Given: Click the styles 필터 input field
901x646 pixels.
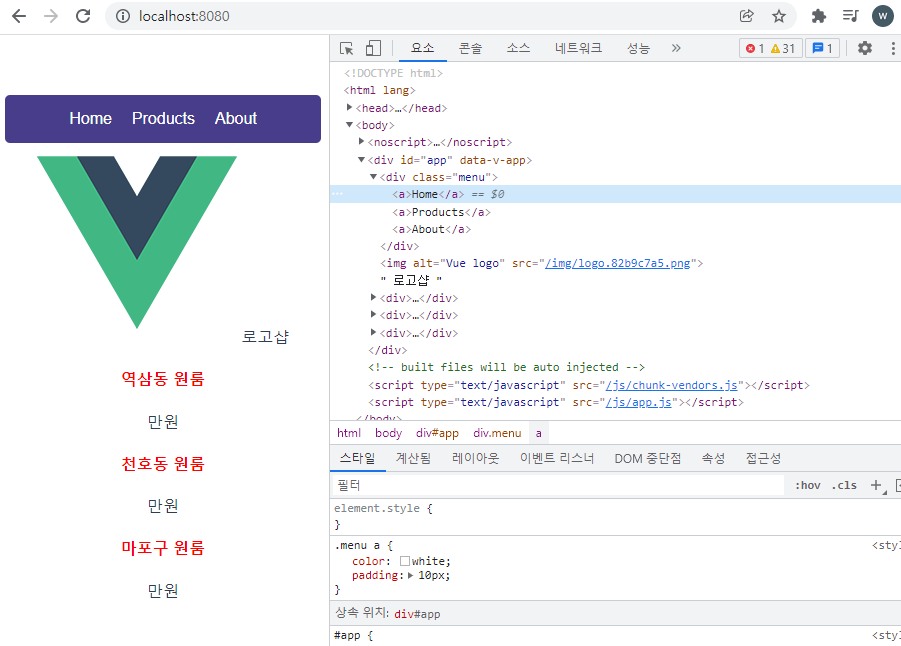Looking at the screenshot, I should tap(557, 486).
